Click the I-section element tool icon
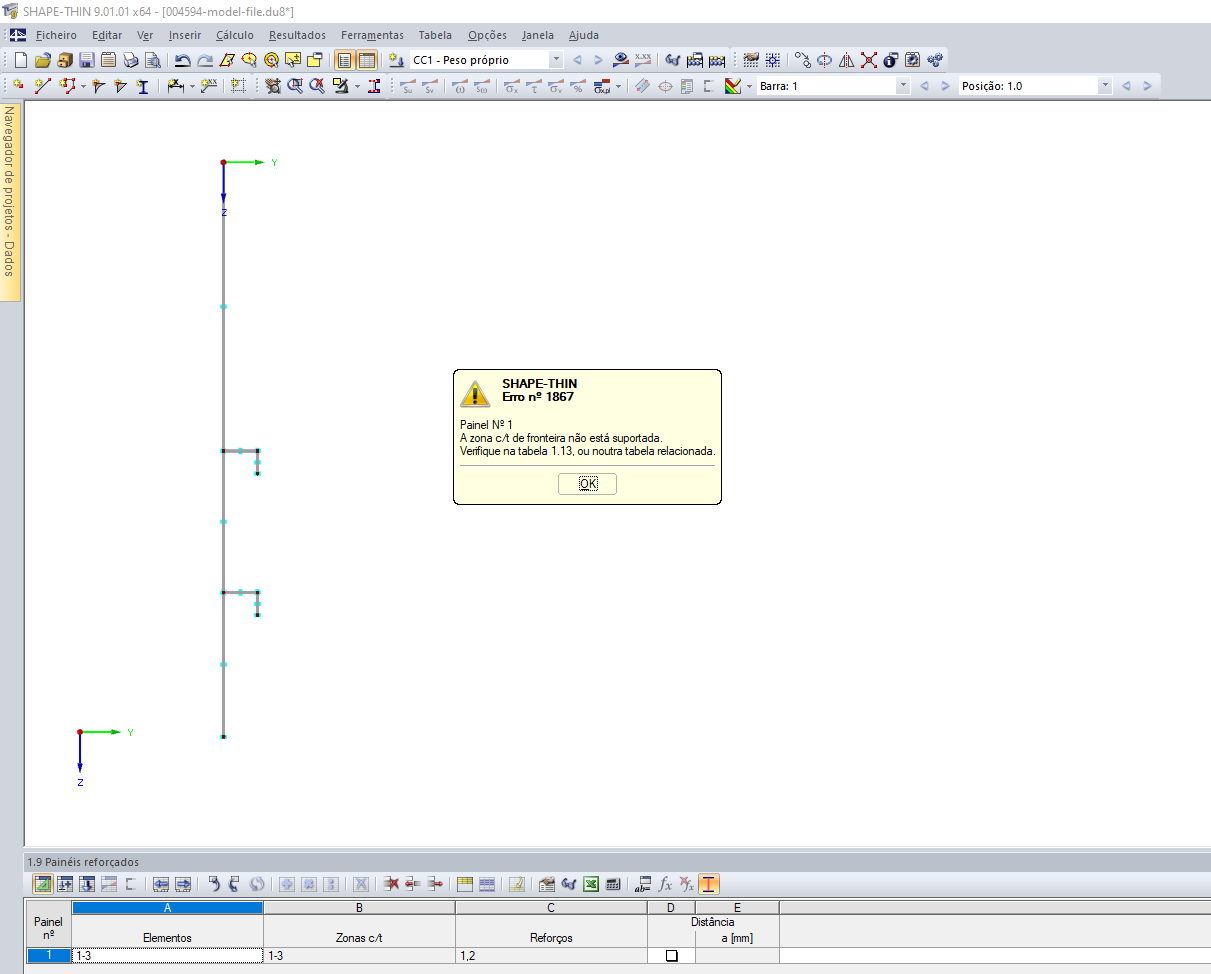The height and width of the screenshot is (974, 1211). click(x=143, y=87)
